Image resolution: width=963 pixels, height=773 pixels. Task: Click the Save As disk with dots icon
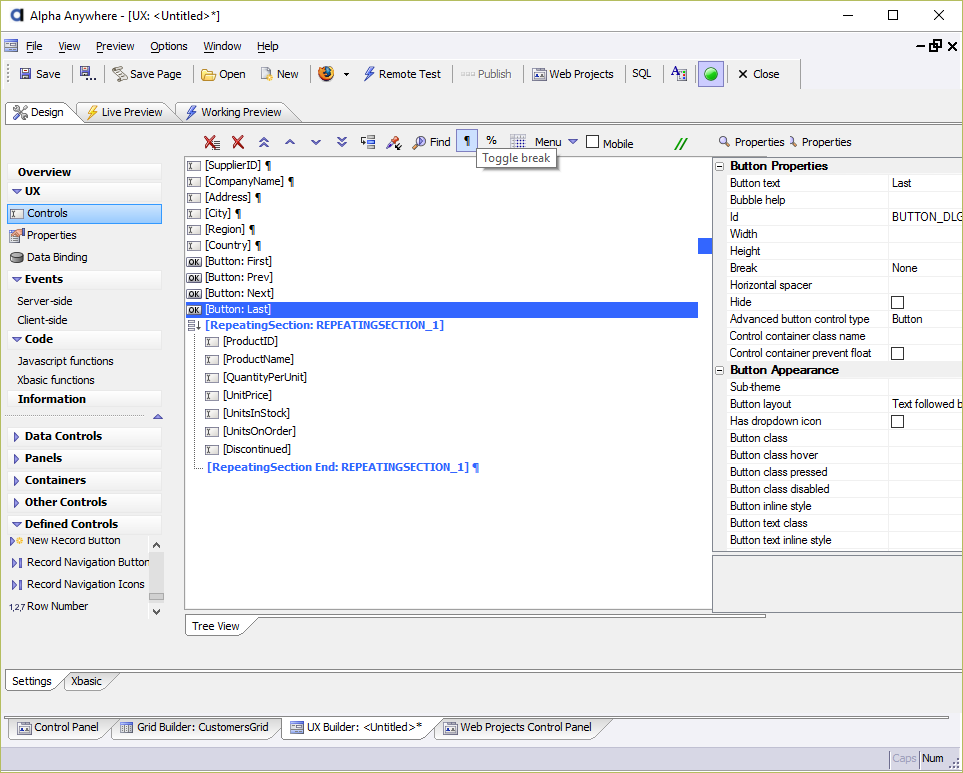[x=88, y=74]
